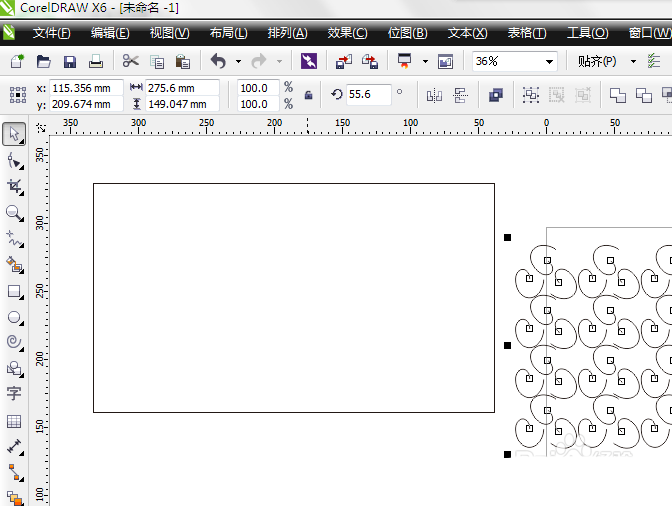The image size is (672, 506).
Task: Create a new document
Action: (17, 61)
